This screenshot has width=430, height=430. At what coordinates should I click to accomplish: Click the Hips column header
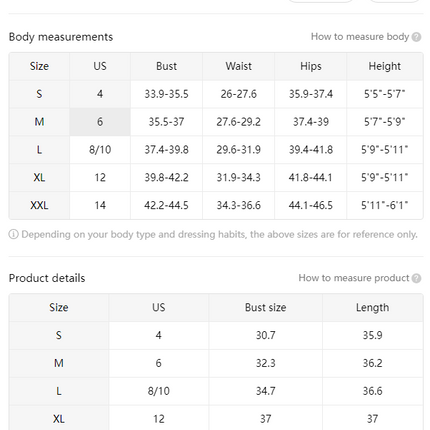(x=311, y=66)
